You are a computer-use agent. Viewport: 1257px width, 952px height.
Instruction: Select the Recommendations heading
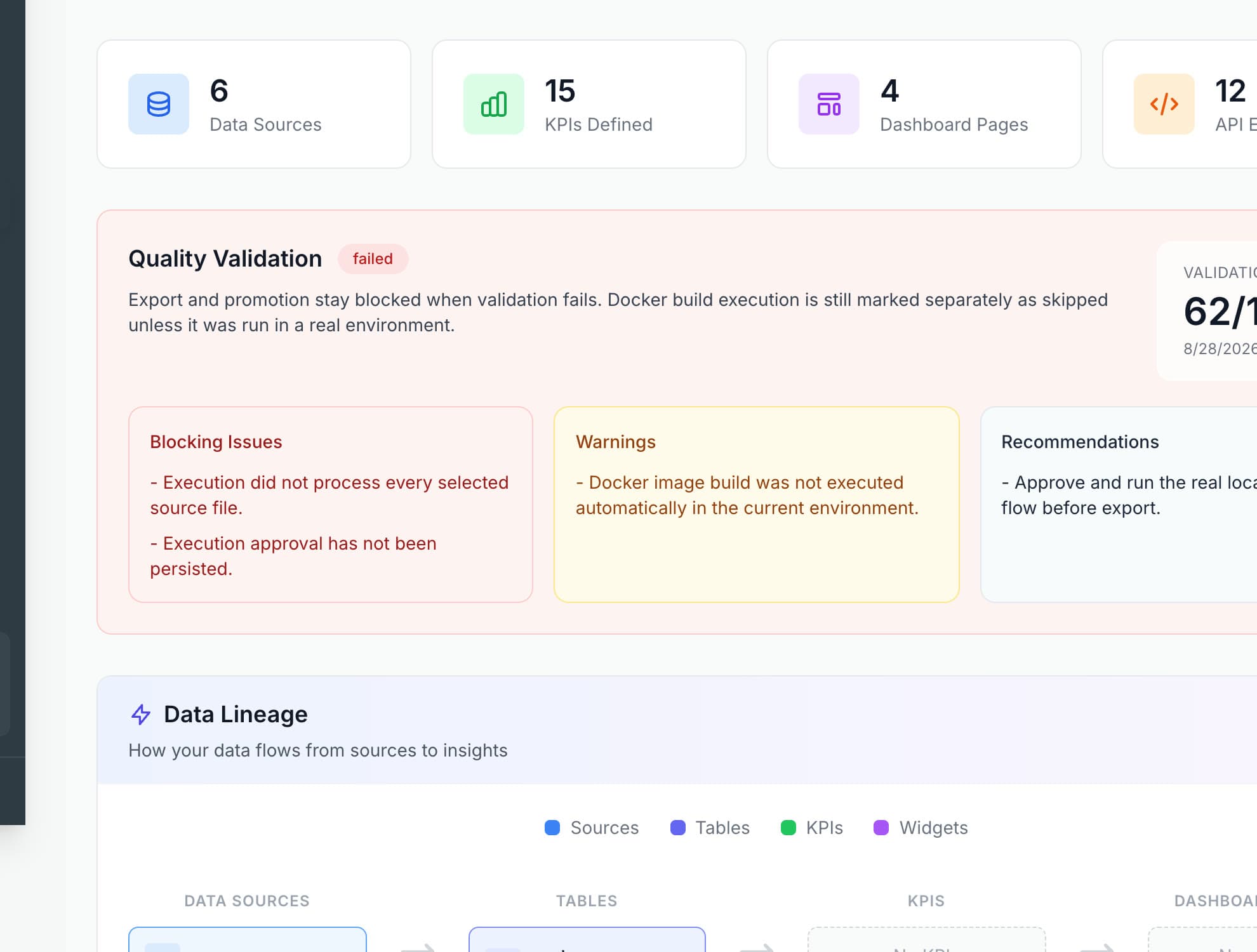(x=1080, y=442)
